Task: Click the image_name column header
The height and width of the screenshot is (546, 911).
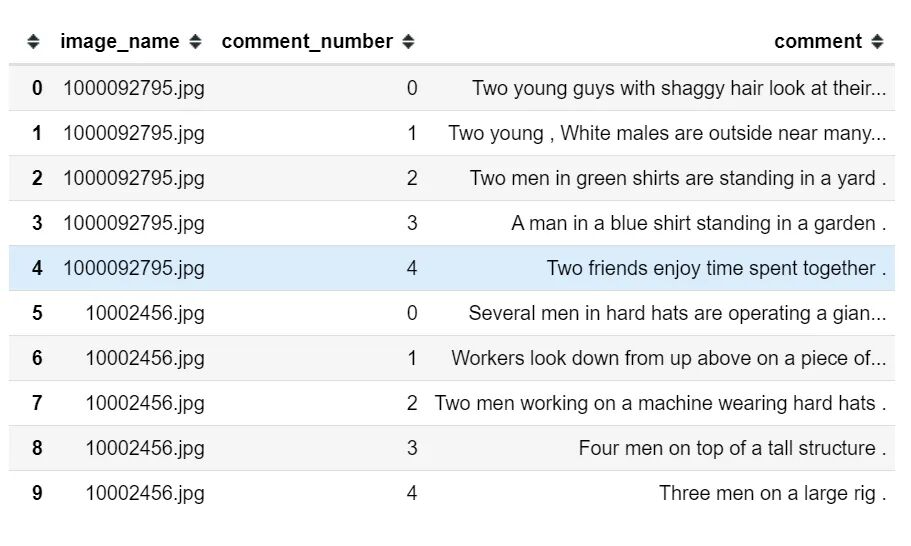Action: [x=119, y=42]
